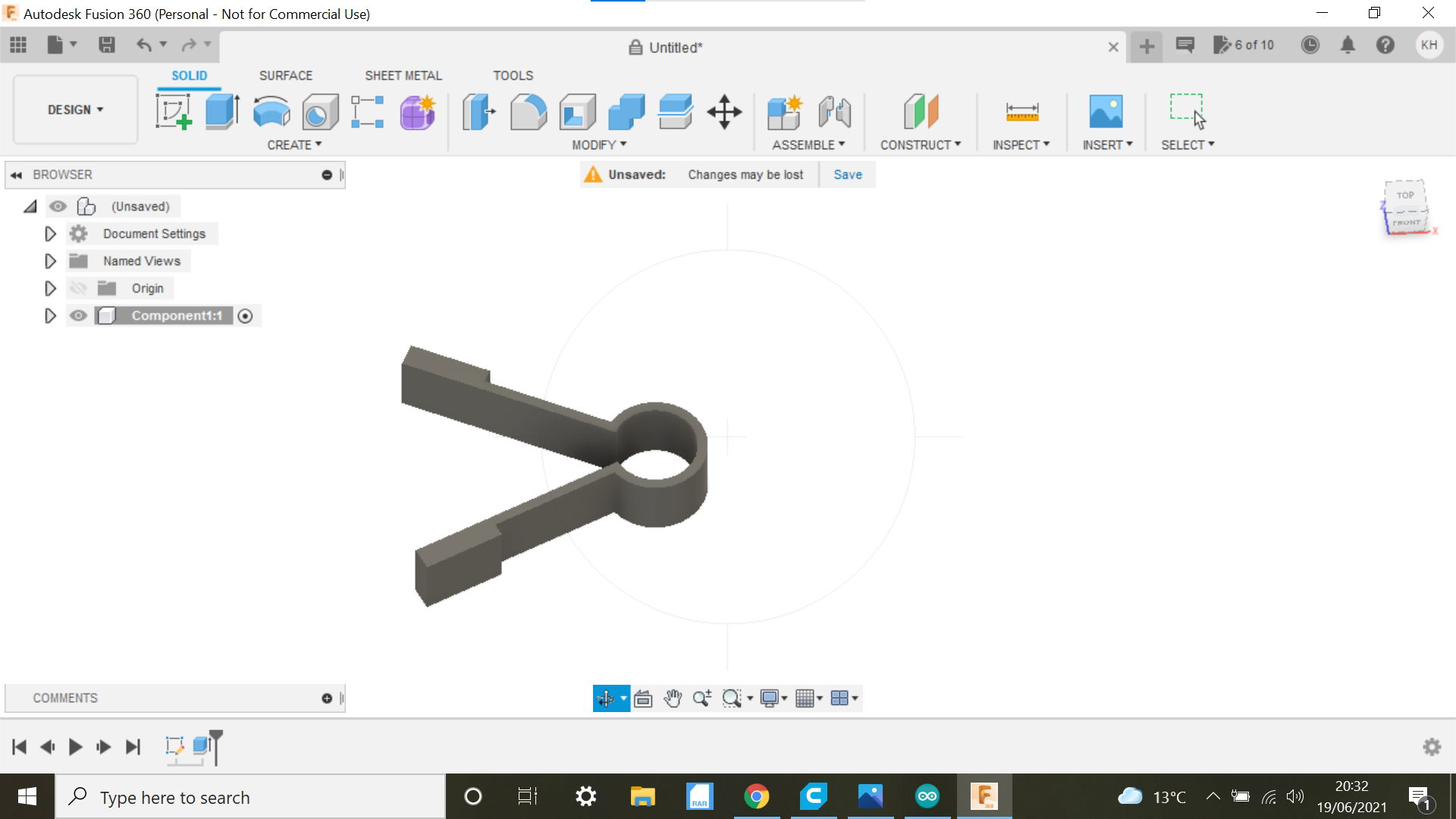Click the 6 of 10 documents indicator
Screen dimensions: 1456x819
point(1244,45)
